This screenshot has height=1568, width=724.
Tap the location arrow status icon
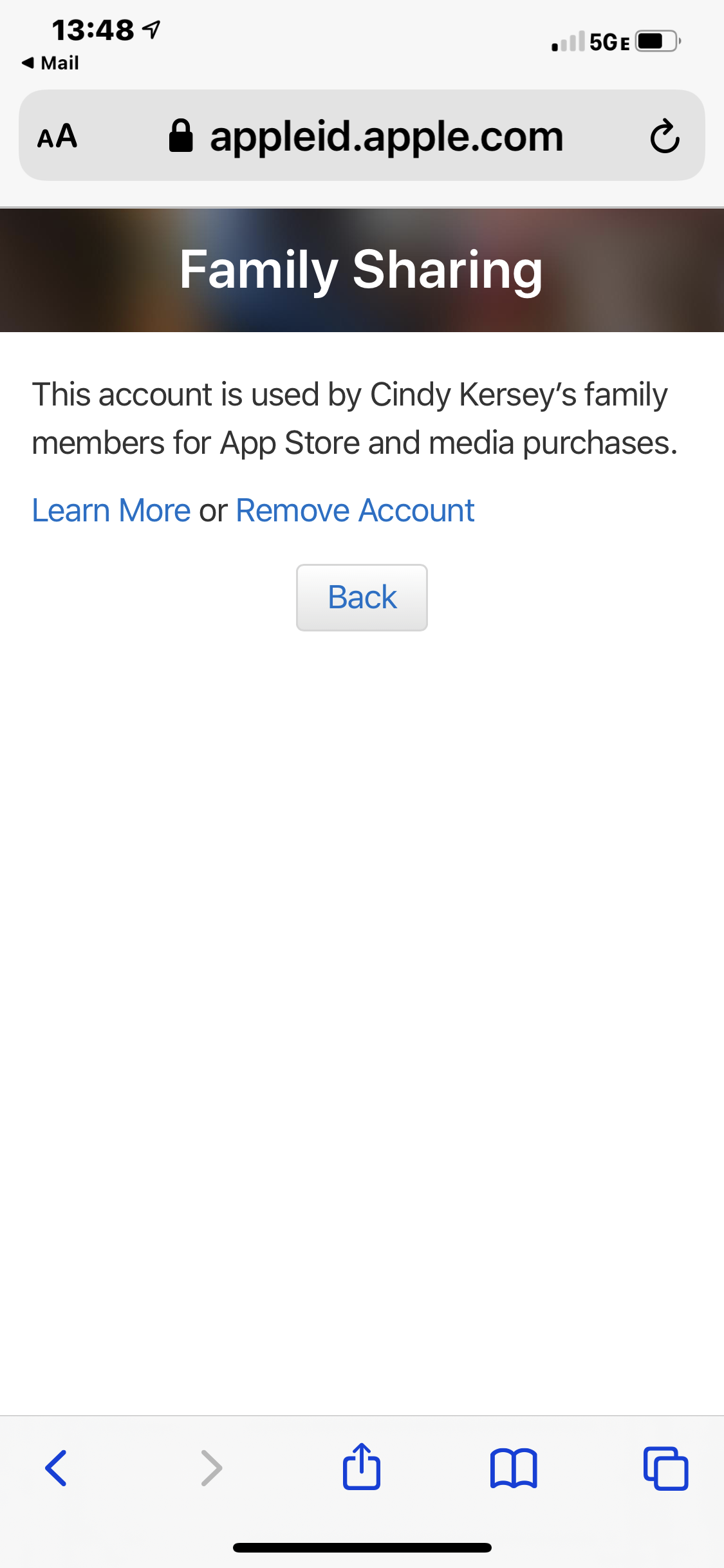coord(151,30)
